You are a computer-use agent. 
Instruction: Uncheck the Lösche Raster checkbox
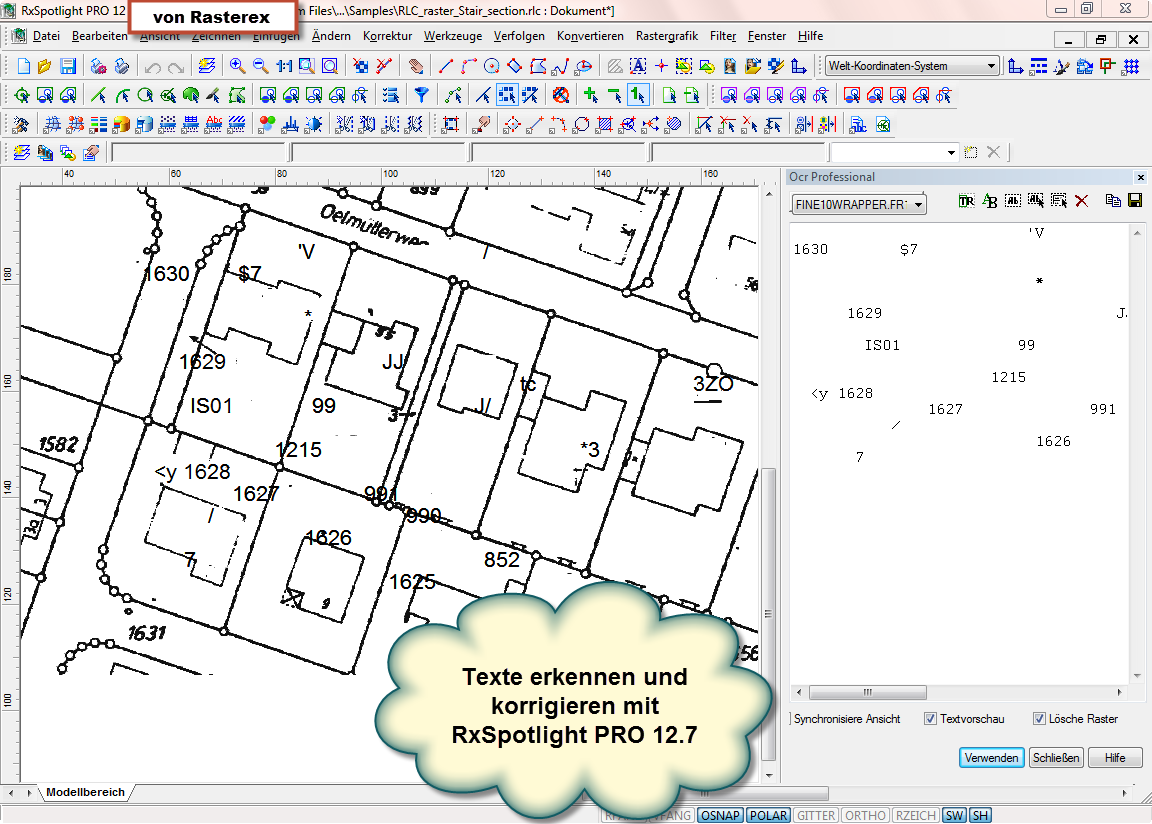coord(1039,719)
